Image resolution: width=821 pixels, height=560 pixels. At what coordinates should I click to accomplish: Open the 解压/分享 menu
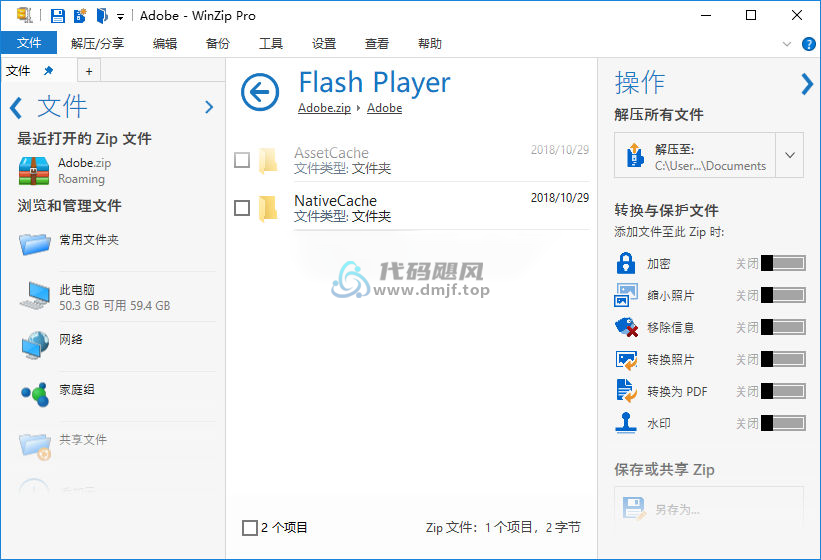coord(97,43)
